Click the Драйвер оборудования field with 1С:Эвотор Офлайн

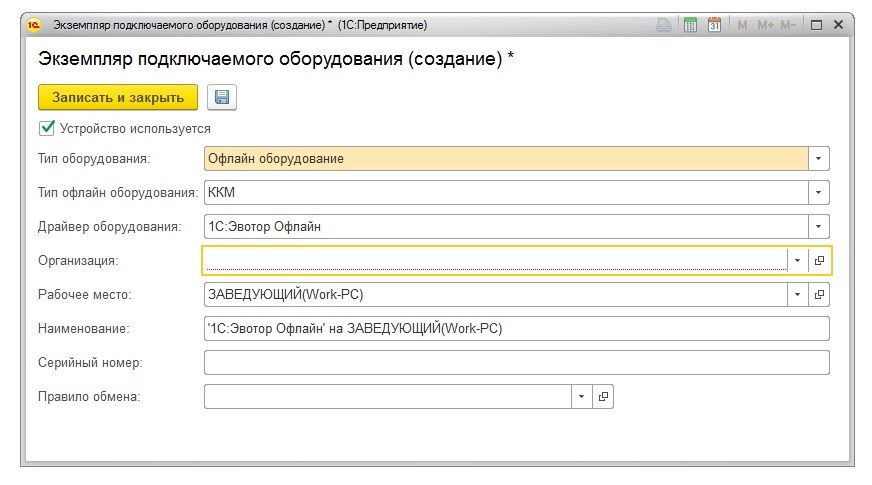(x=506, y=226)
